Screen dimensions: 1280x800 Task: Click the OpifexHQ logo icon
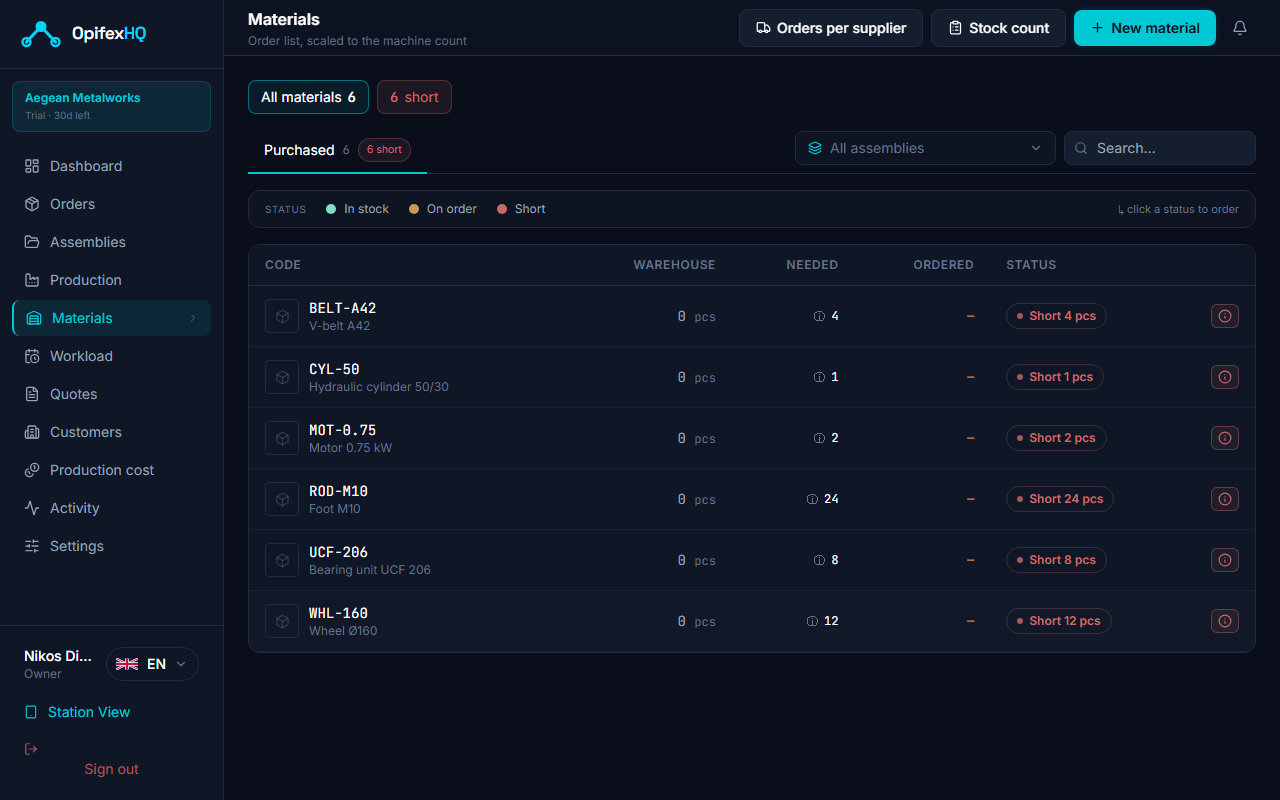pyautogui.click(x=41, y=34)
